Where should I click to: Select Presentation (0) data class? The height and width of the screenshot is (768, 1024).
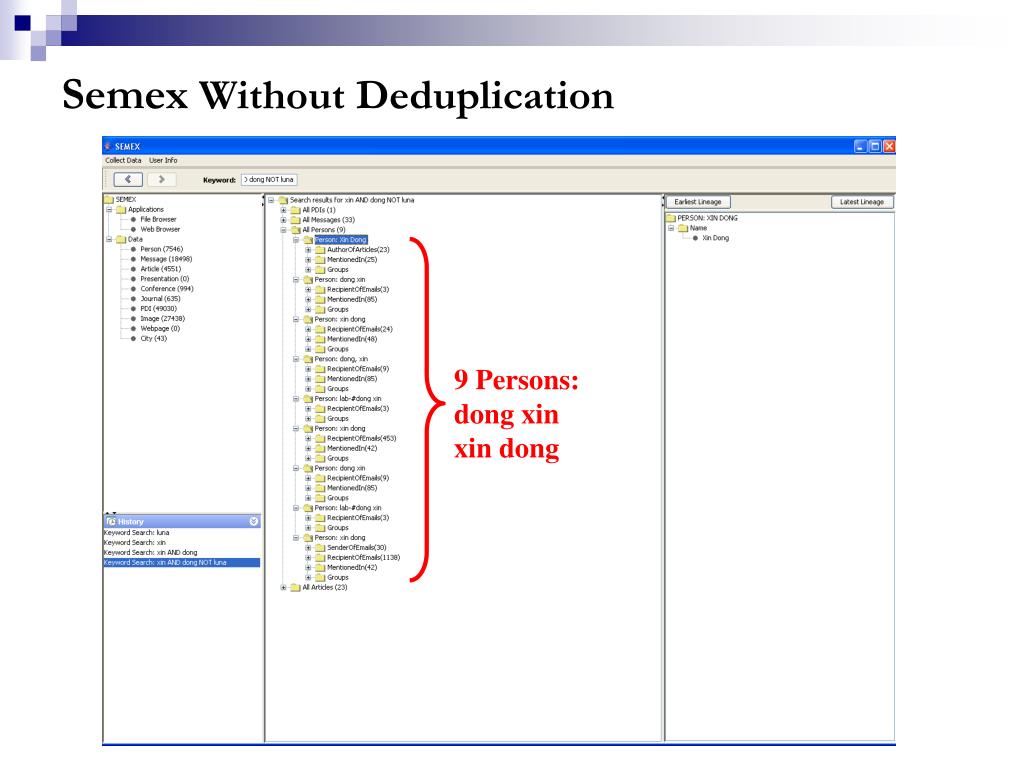165,279
